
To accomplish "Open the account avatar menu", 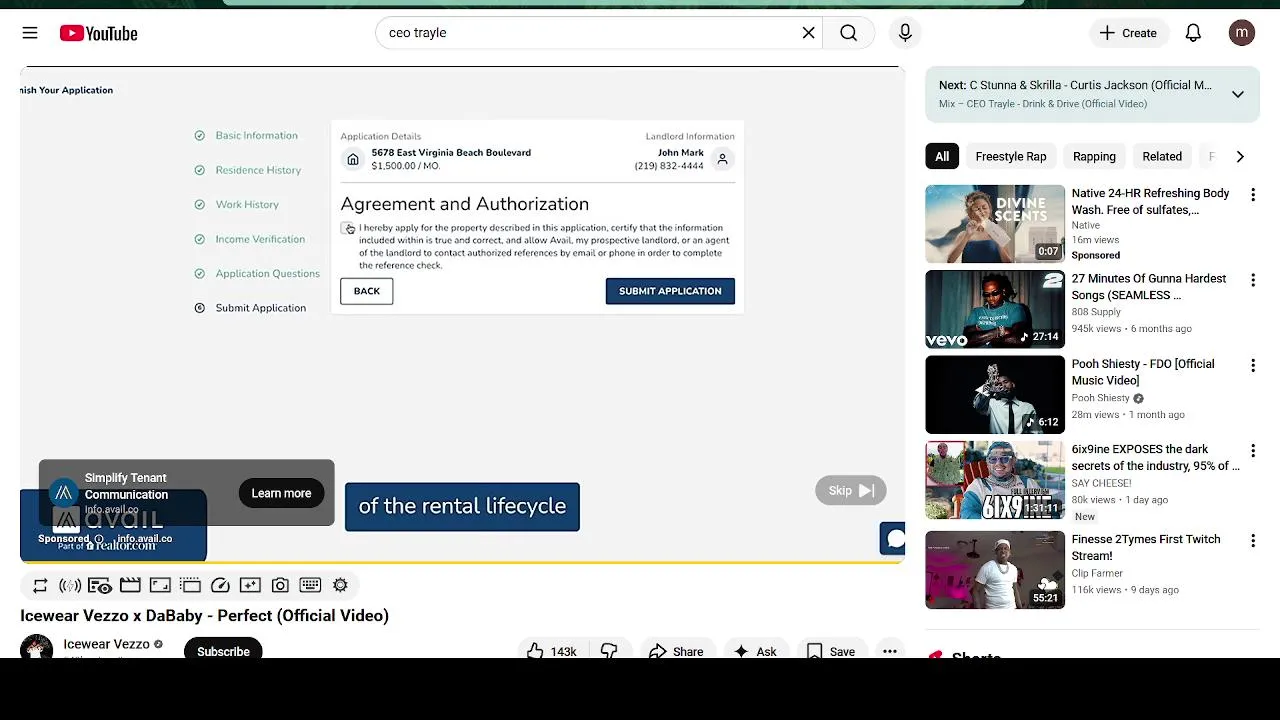I will tap(1242, 33).
